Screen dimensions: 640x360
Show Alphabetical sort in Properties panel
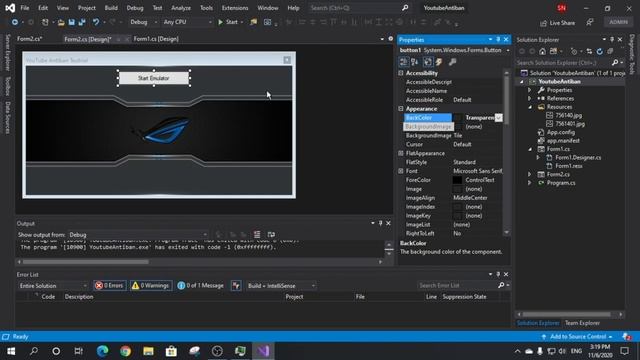[415, 62]
